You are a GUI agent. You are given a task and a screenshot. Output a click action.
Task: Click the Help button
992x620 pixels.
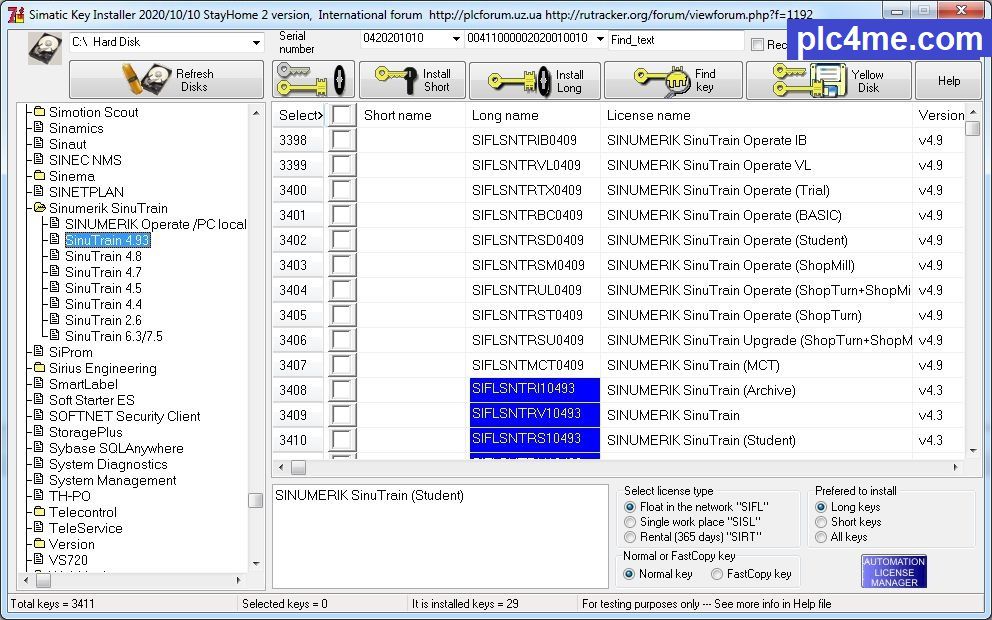(x=948, y=81)
